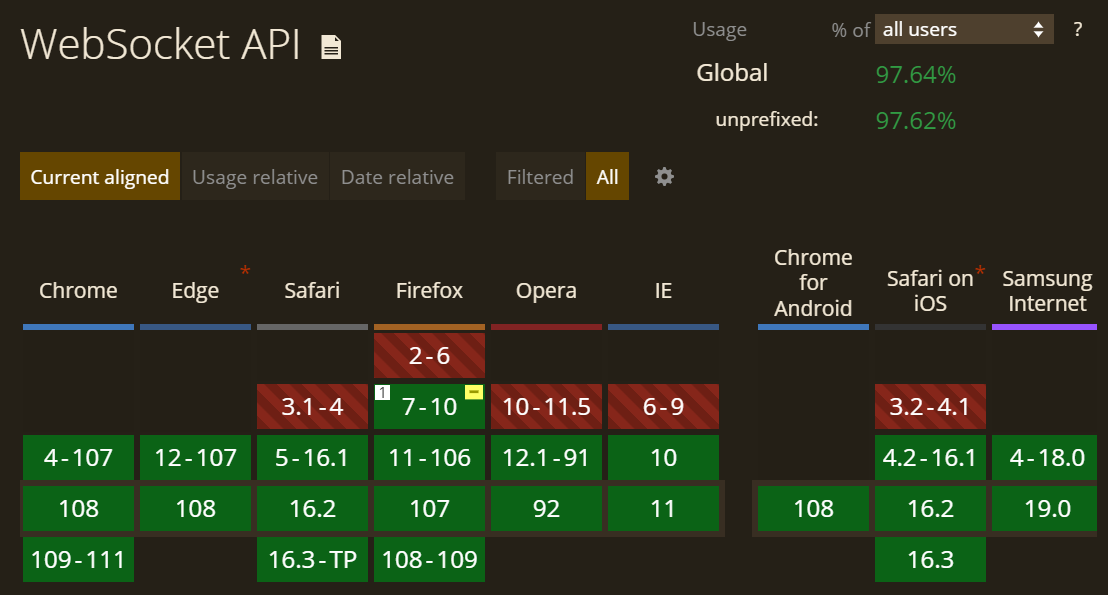Select Chrome for Android 108 cell
Screen dimensions: 1108x595
[813, 508]
